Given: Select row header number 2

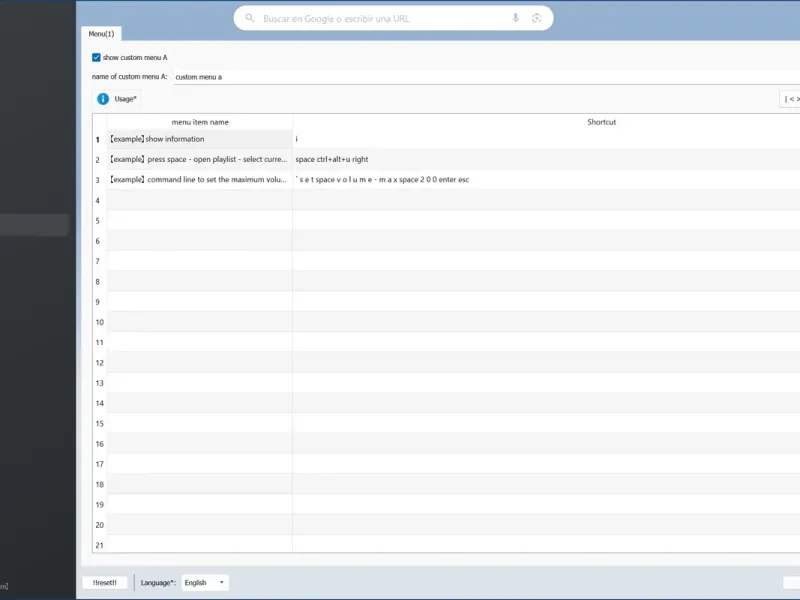Looking at the screenshot, I should point(100,160).
